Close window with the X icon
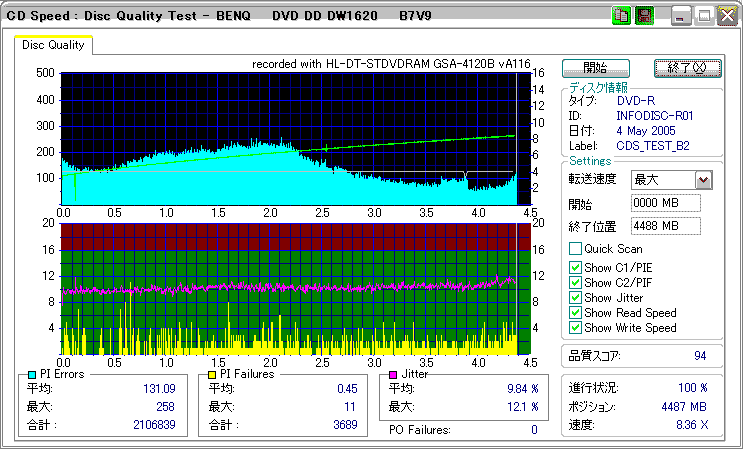This screenshot has width=743, height=449. 727,16
